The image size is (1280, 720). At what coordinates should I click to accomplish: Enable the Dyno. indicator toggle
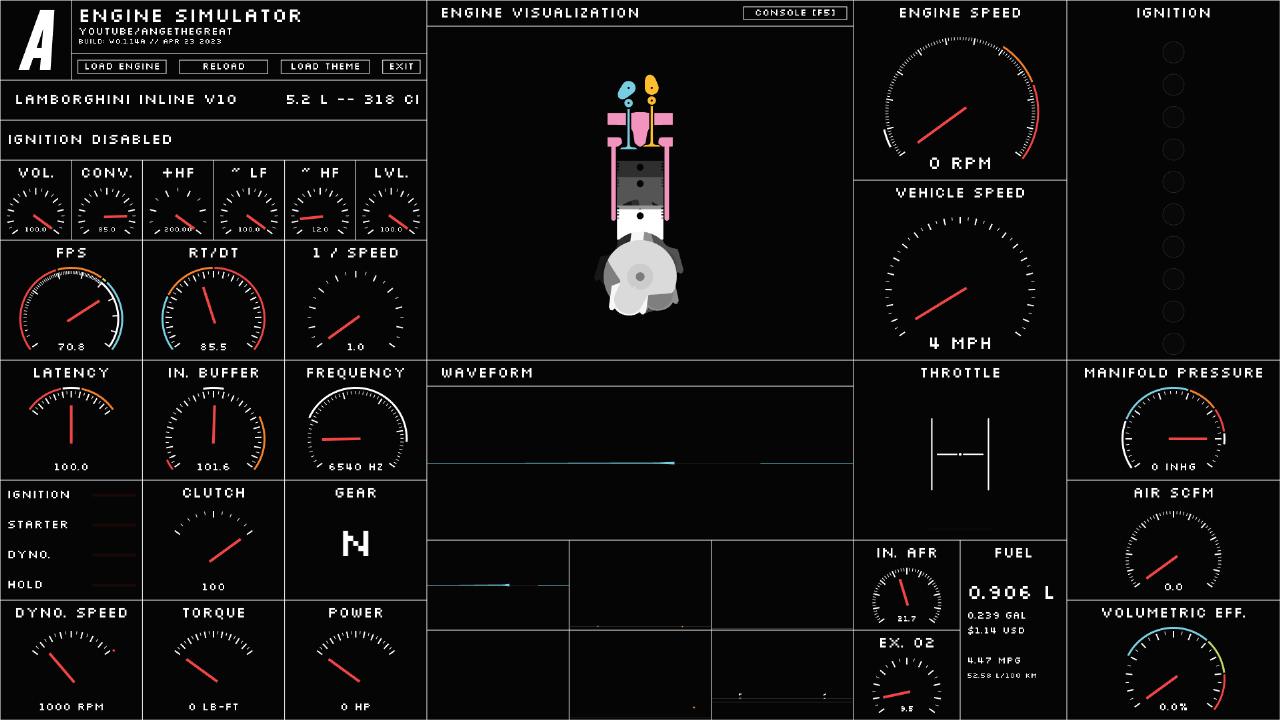113,555
